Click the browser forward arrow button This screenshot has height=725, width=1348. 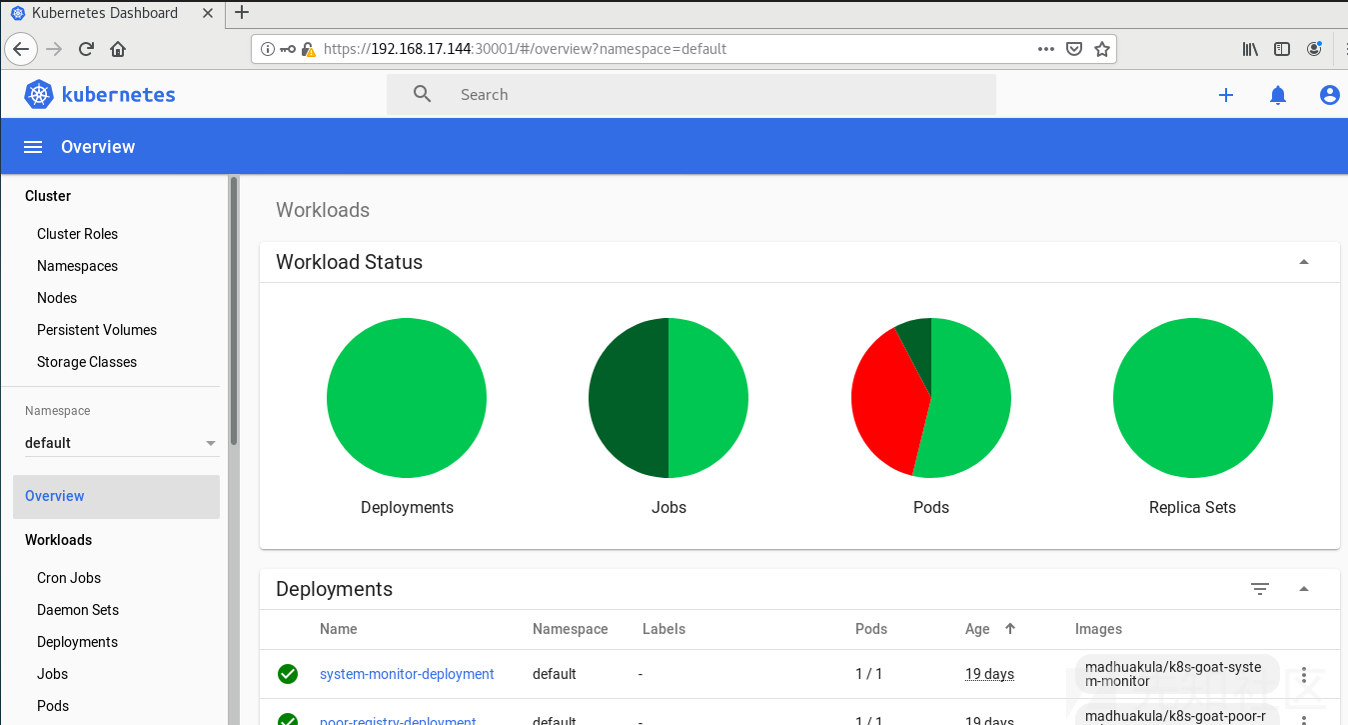click(54, 49)
